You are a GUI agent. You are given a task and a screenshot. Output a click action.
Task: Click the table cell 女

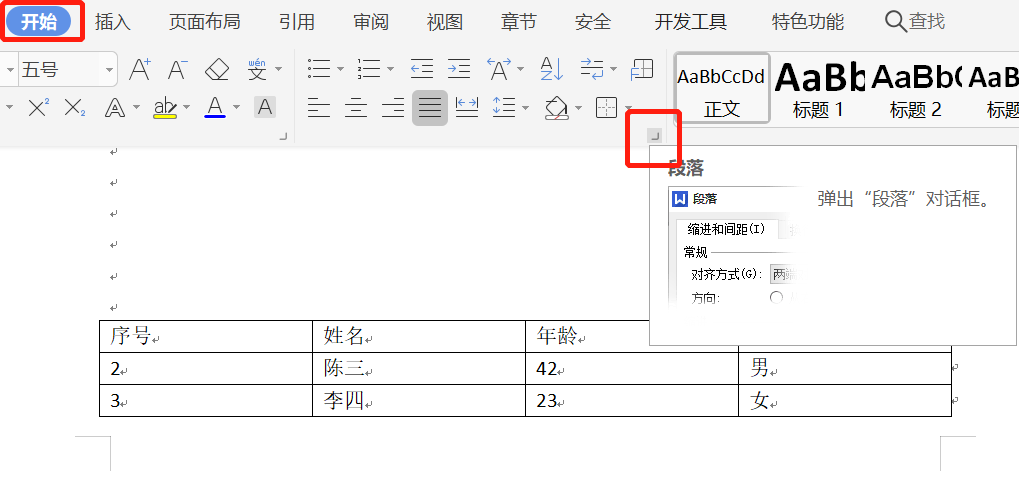point(845,400)
